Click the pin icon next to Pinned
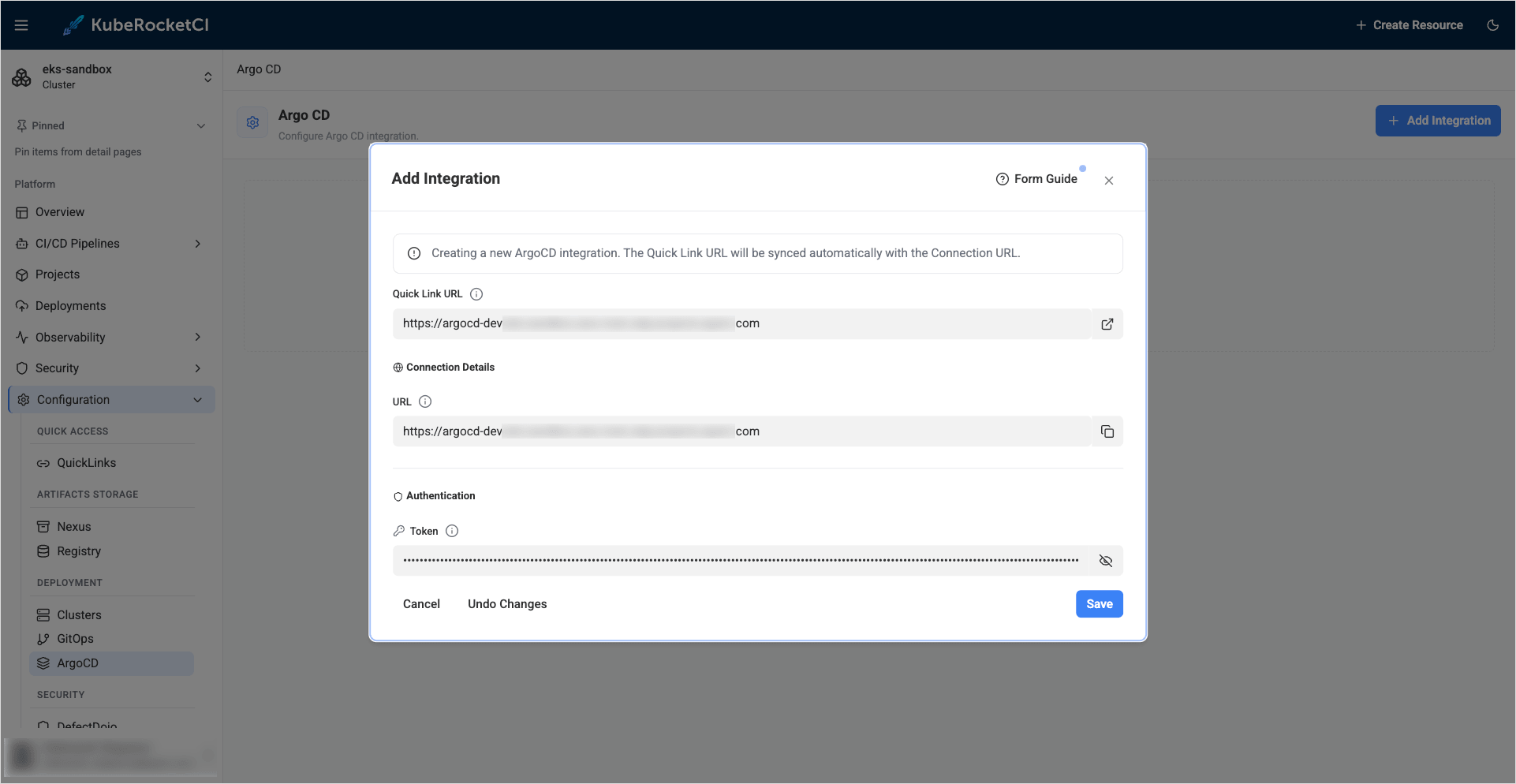 pyautogui.click(x=21, y=125)
